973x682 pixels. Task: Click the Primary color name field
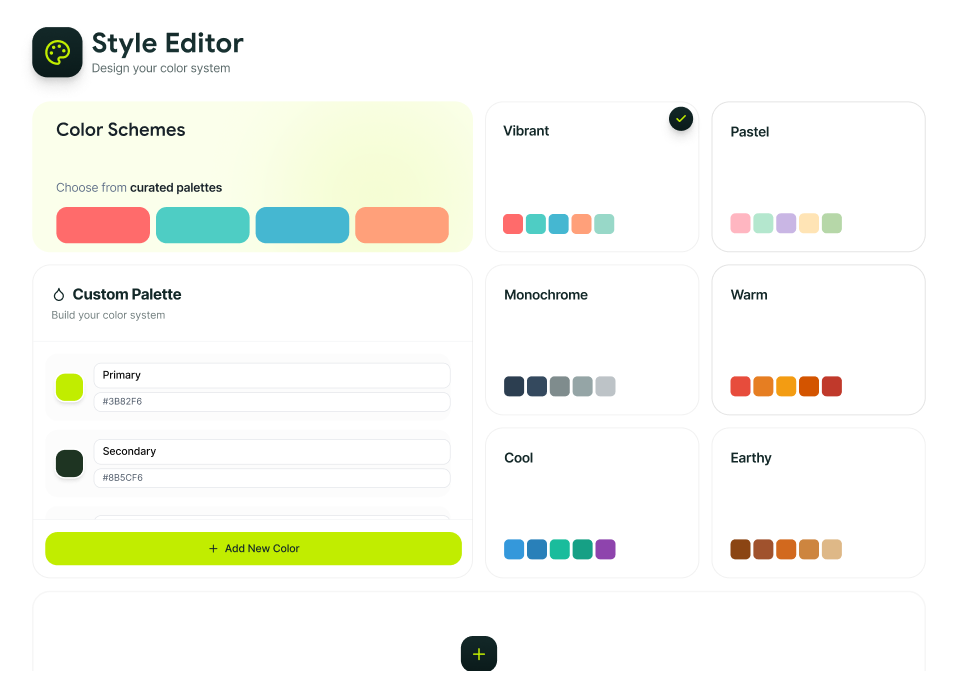[271, 375]
